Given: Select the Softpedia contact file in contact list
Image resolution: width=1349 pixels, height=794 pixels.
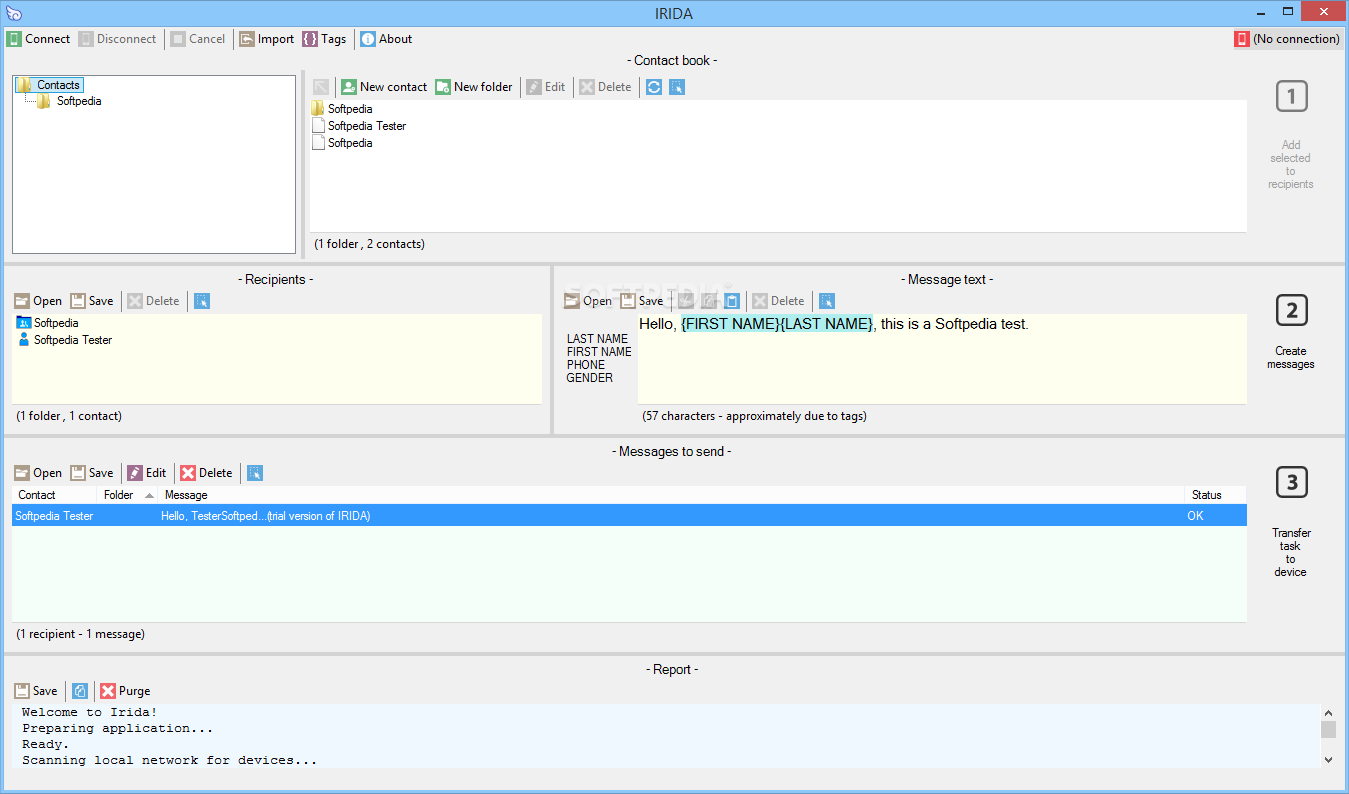Looking at the screenshot, I should (x=342, y=143).
